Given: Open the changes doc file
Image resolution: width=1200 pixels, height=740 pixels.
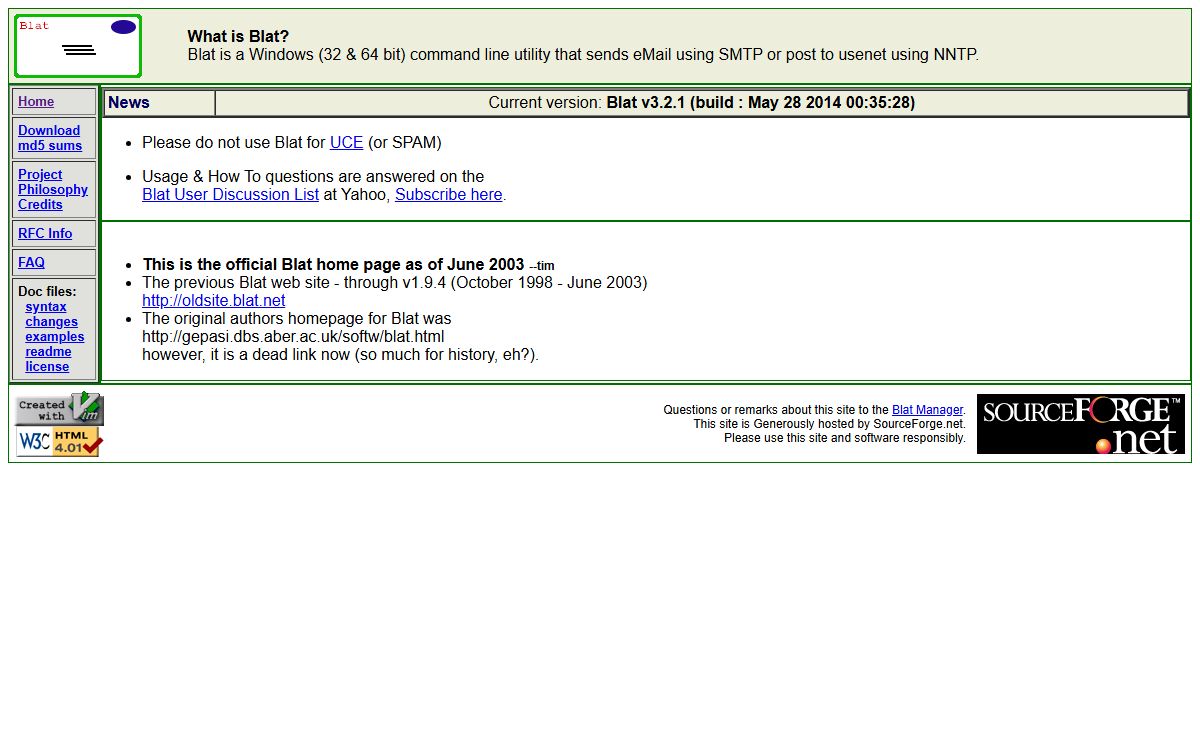Looking at the screenshot, I should 51,321.
